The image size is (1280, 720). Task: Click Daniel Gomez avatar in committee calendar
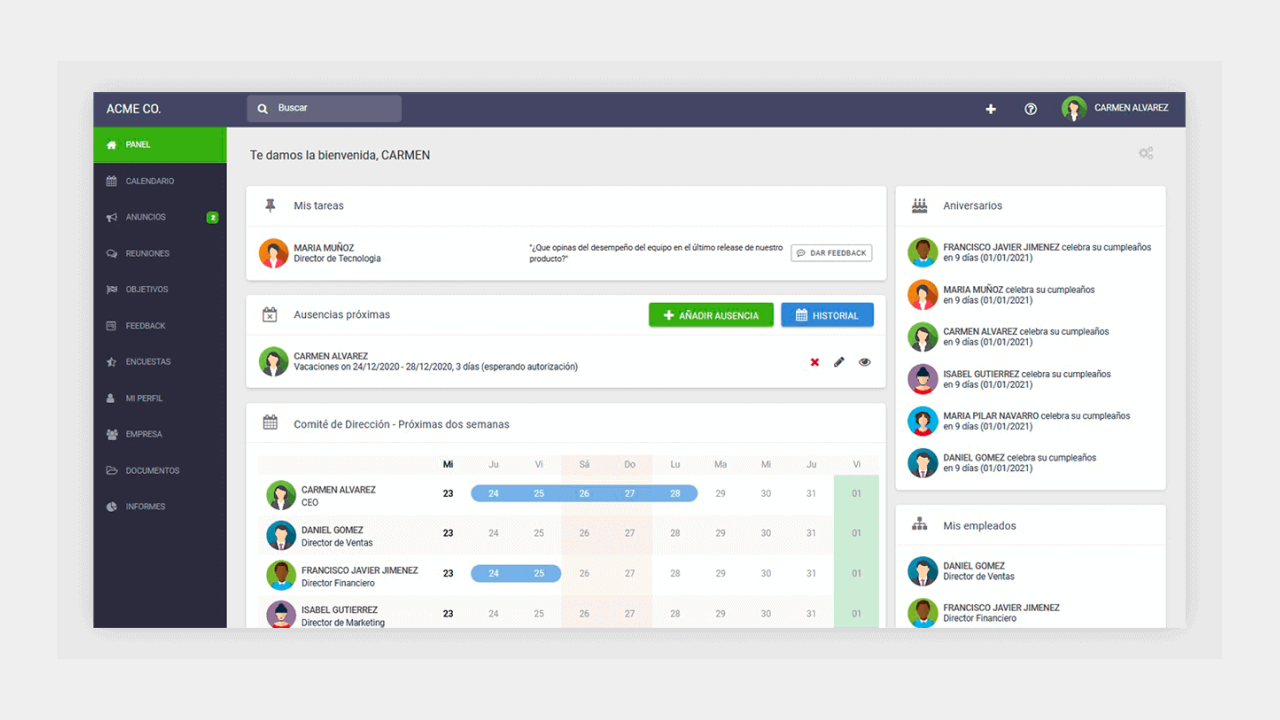pos(281,535)
